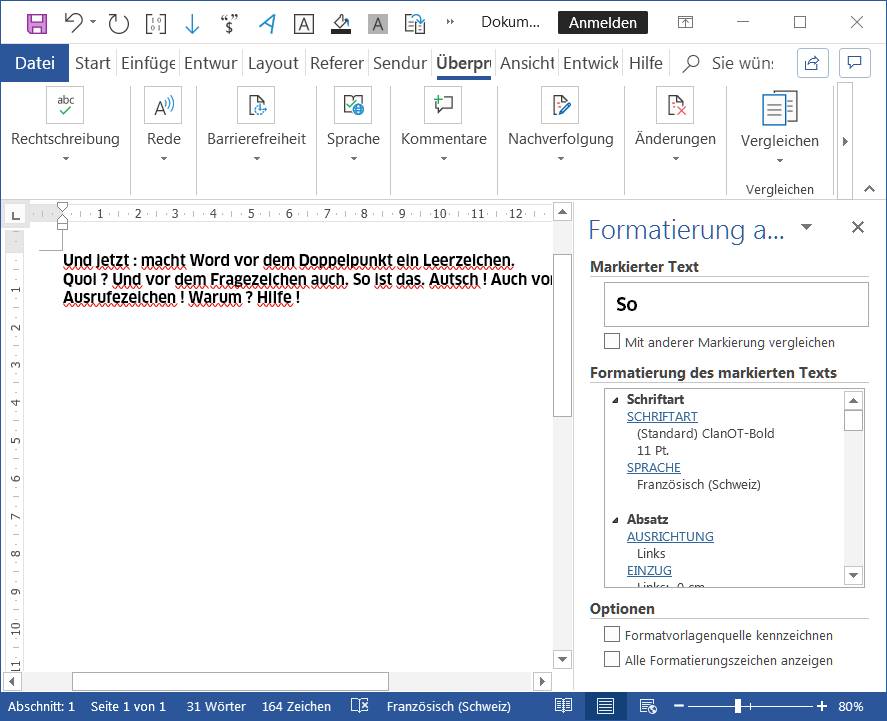The width and height of the screenshot is (887, 721).
Task: Click the document copy icon in quick access
Action: click(415, 24)
